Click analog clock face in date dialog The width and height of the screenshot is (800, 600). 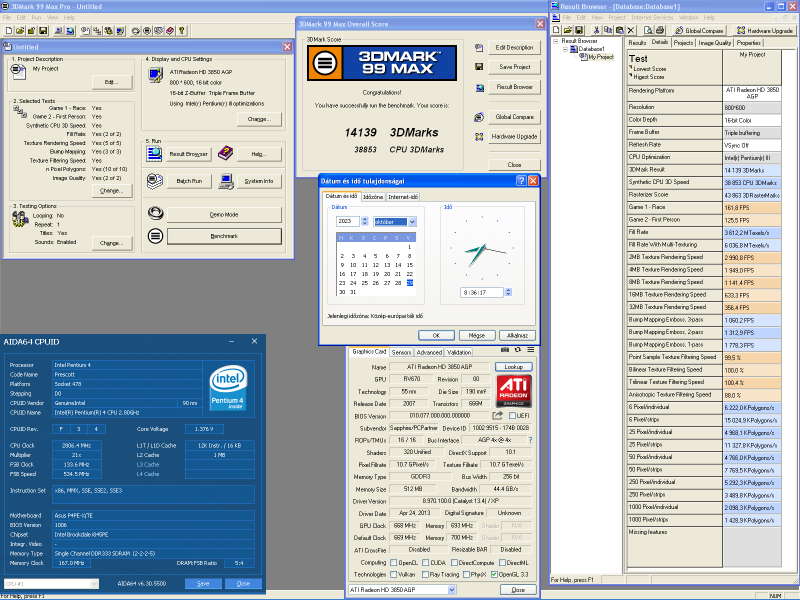[482, 249]
